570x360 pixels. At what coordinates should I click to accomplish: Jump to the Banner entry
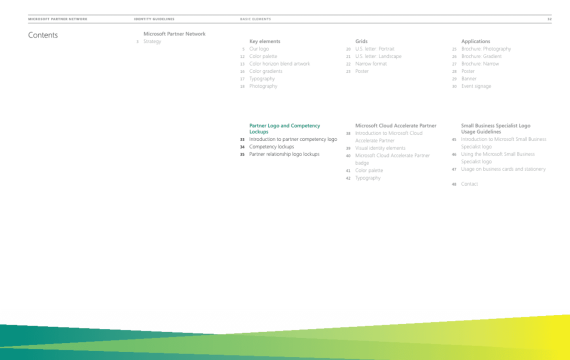click(x=469, y=79)
